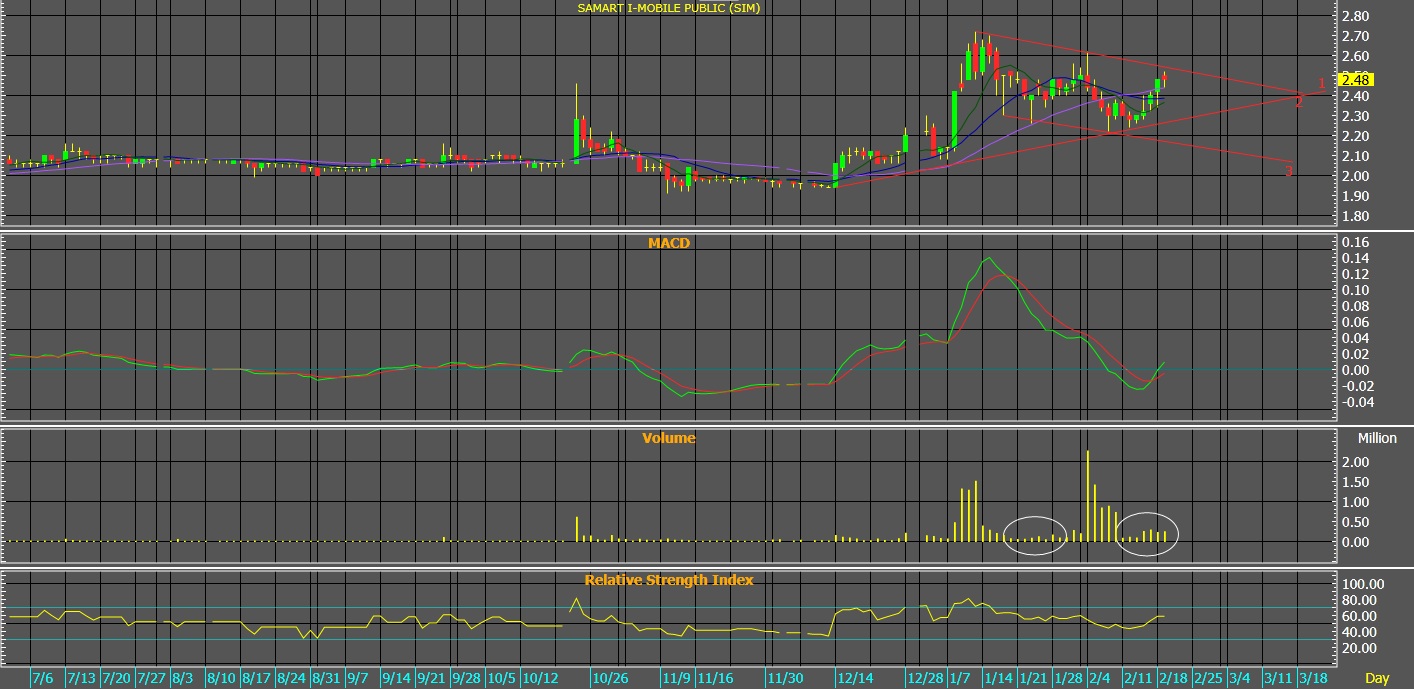Viewport: 1414px width, 689px height.
Task: Click the 40.00 RSI axis value
Action: point(1360,632)
